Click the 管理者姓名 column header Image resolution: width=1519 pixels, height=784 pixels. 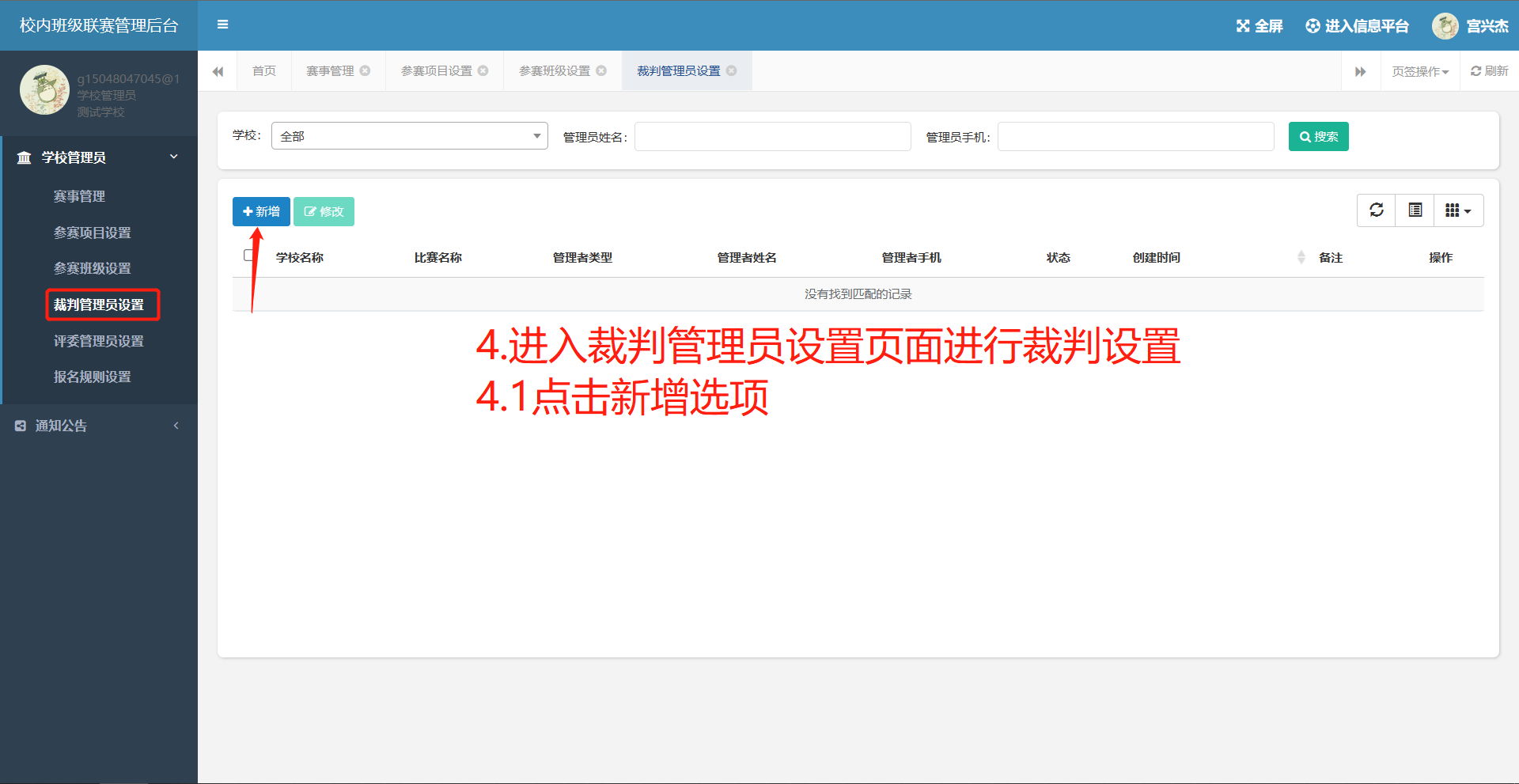[747, 257]
